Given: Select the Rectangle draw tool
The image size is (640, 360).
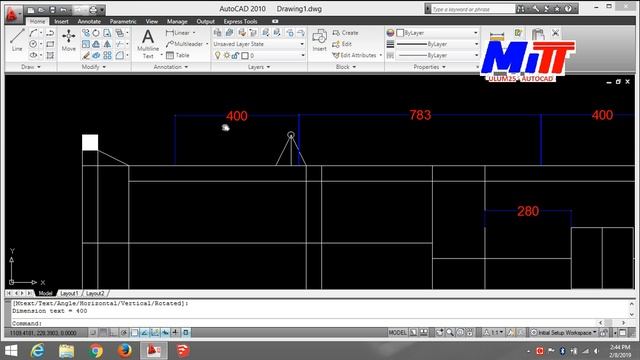Looking at the screenshot, I should point(50,44).
